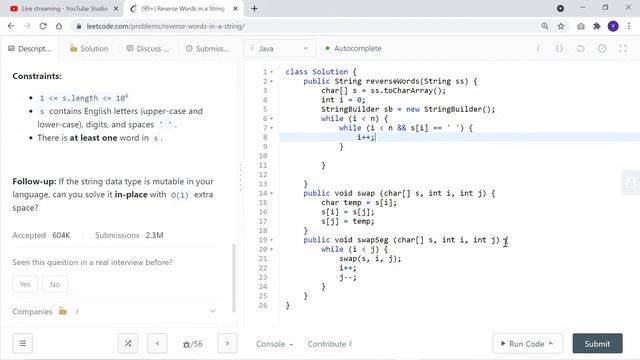Switch to Live streaming YouTube Studio tab
Image resolution: width=640 pixels, height=360 pixels.
coord(63,9)
